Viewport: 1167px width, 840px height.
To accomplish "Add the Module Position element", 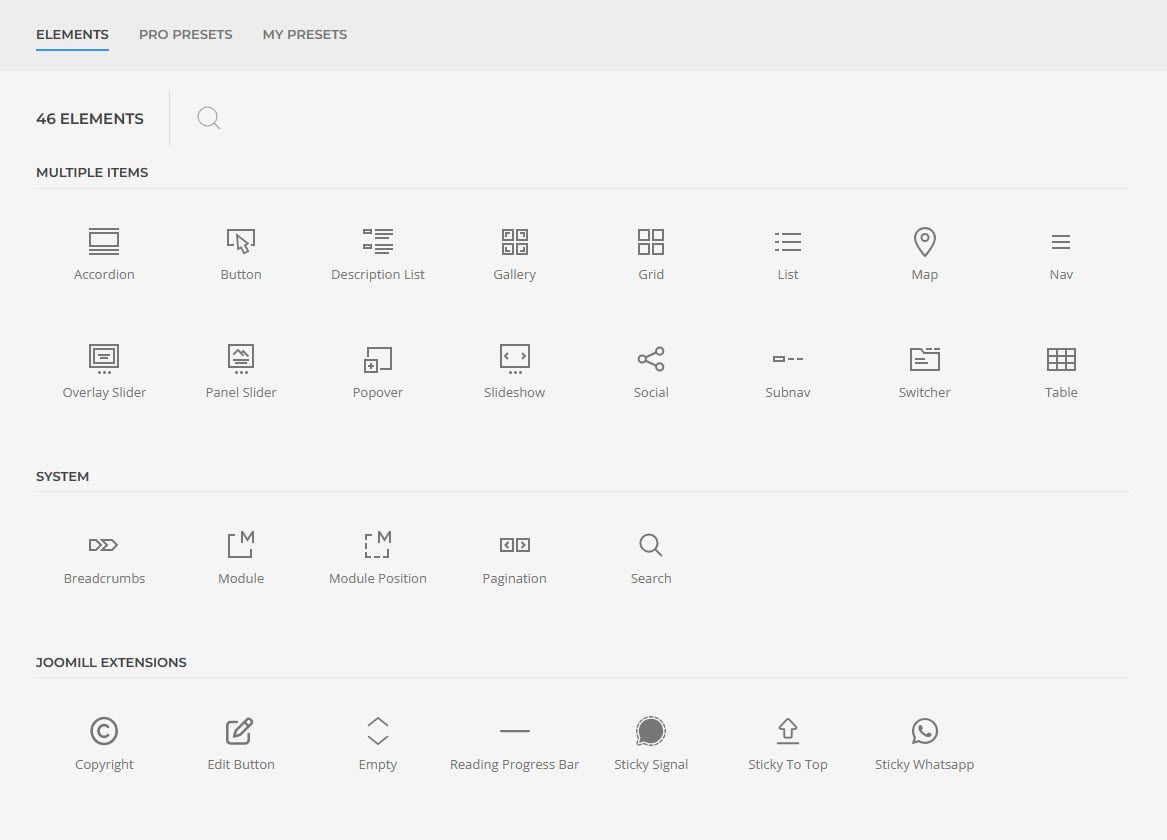I will [377, 558].
